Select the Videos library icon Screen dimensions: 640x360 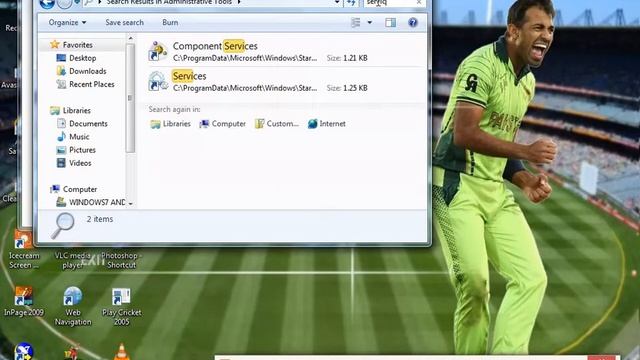[61, 163]
